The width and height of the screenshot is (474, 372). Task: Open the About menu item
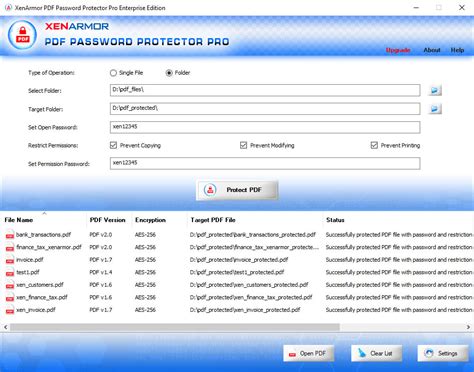point(432,50)
